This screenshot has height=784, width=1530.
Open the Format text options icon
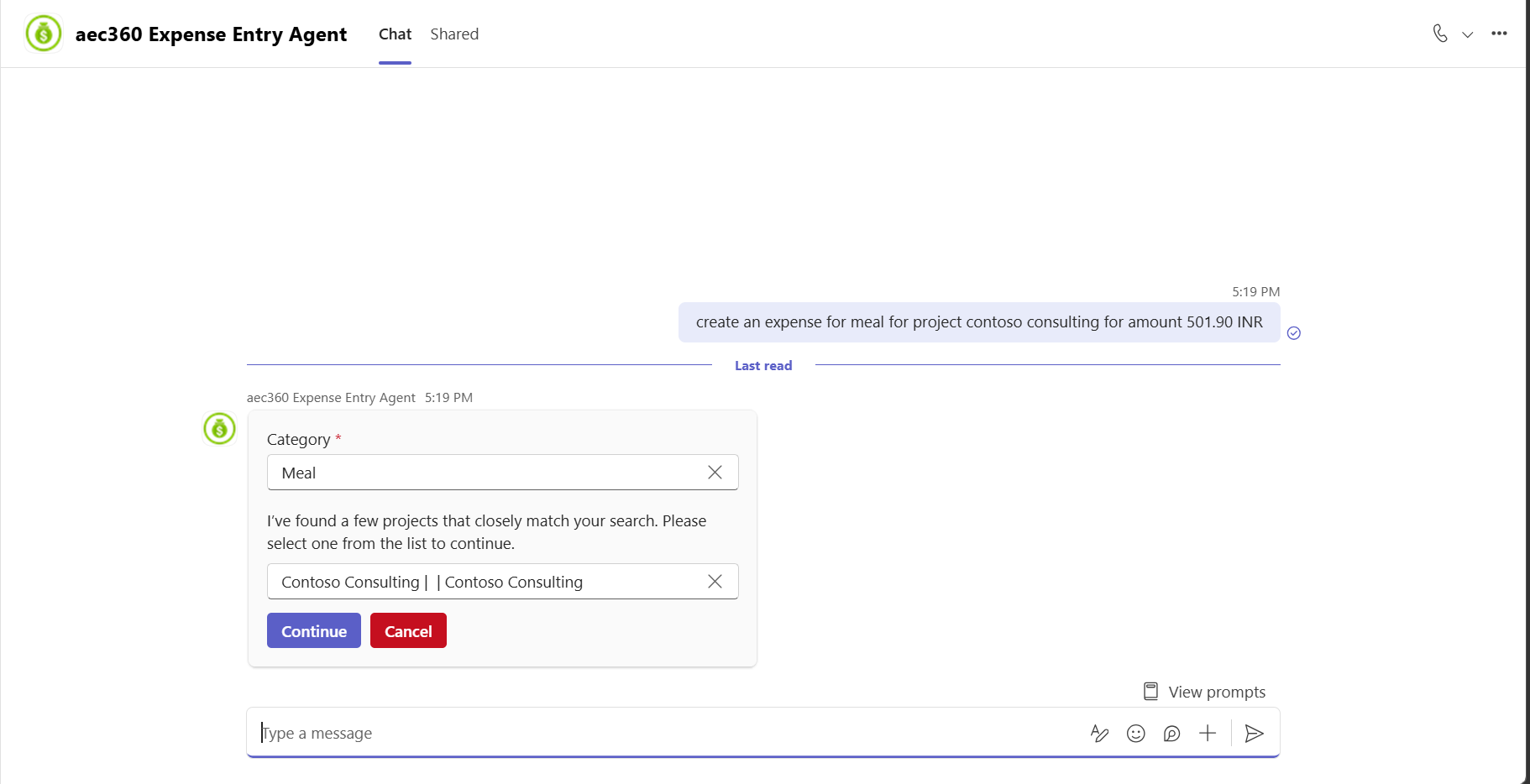pos(1099,734)
